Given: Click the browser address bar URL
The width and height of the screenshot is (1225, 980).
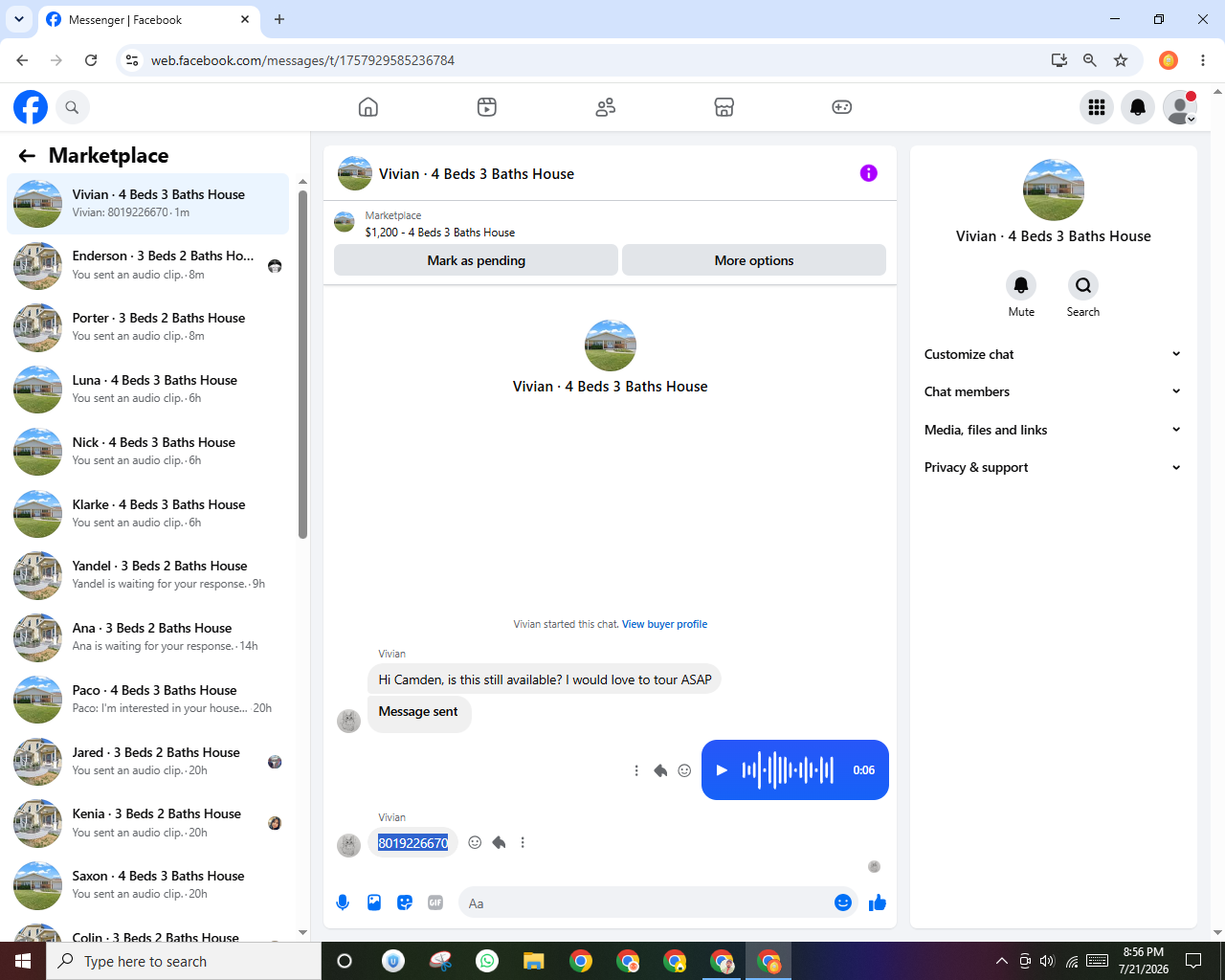Looking at the screenshot, I should [302, 60].
